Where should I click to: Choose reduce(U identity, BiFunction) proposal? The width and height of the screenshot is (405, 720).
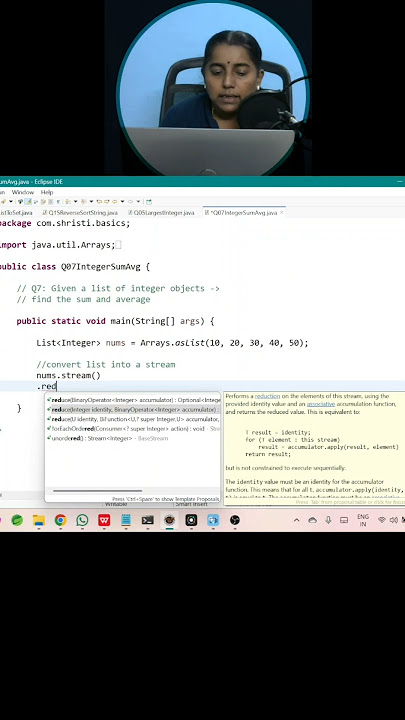(x=133, y=419)
